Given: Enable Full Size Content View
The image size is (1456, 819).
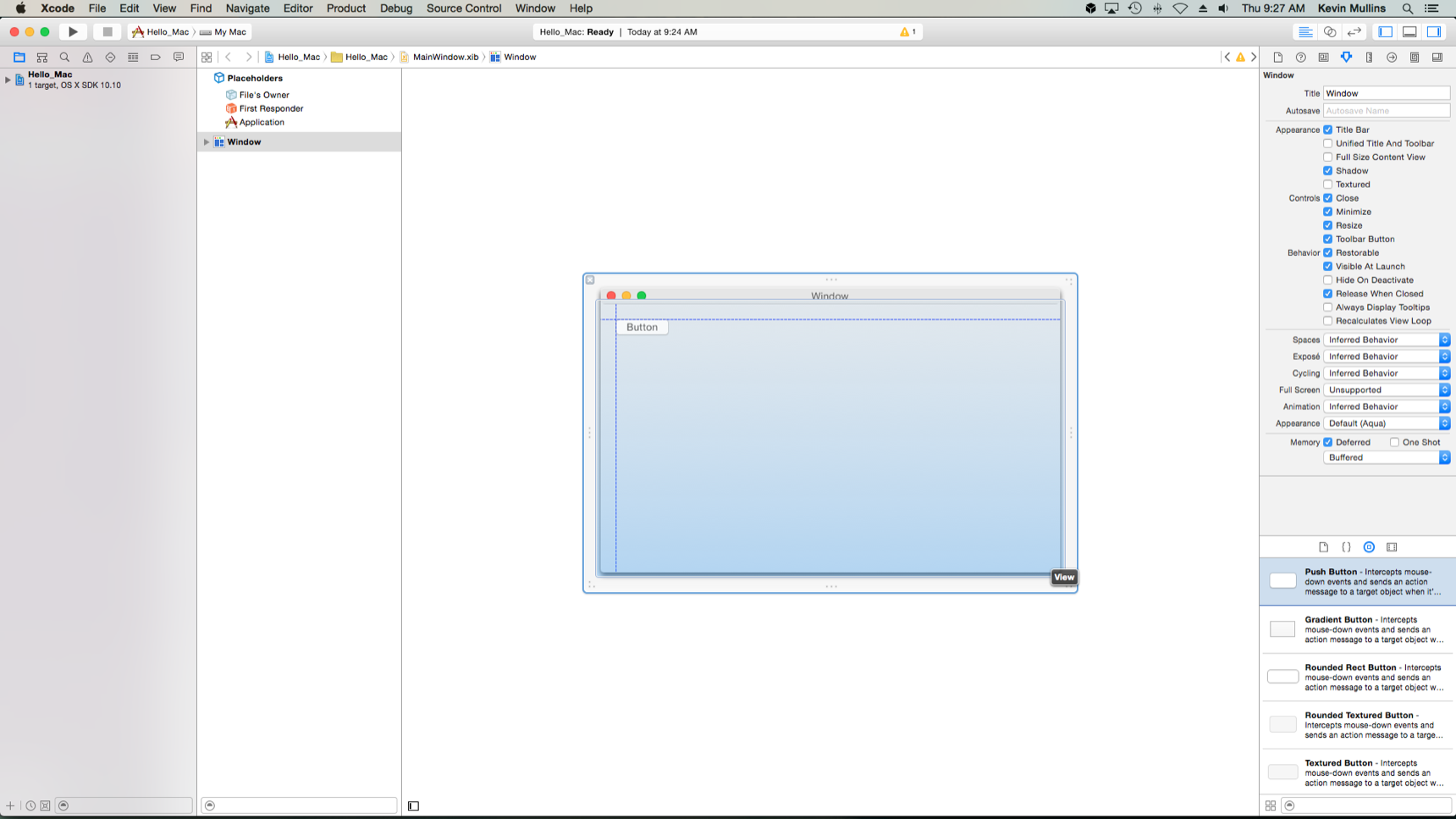Looking at the screenshot, I should [x=1328, y=157].
